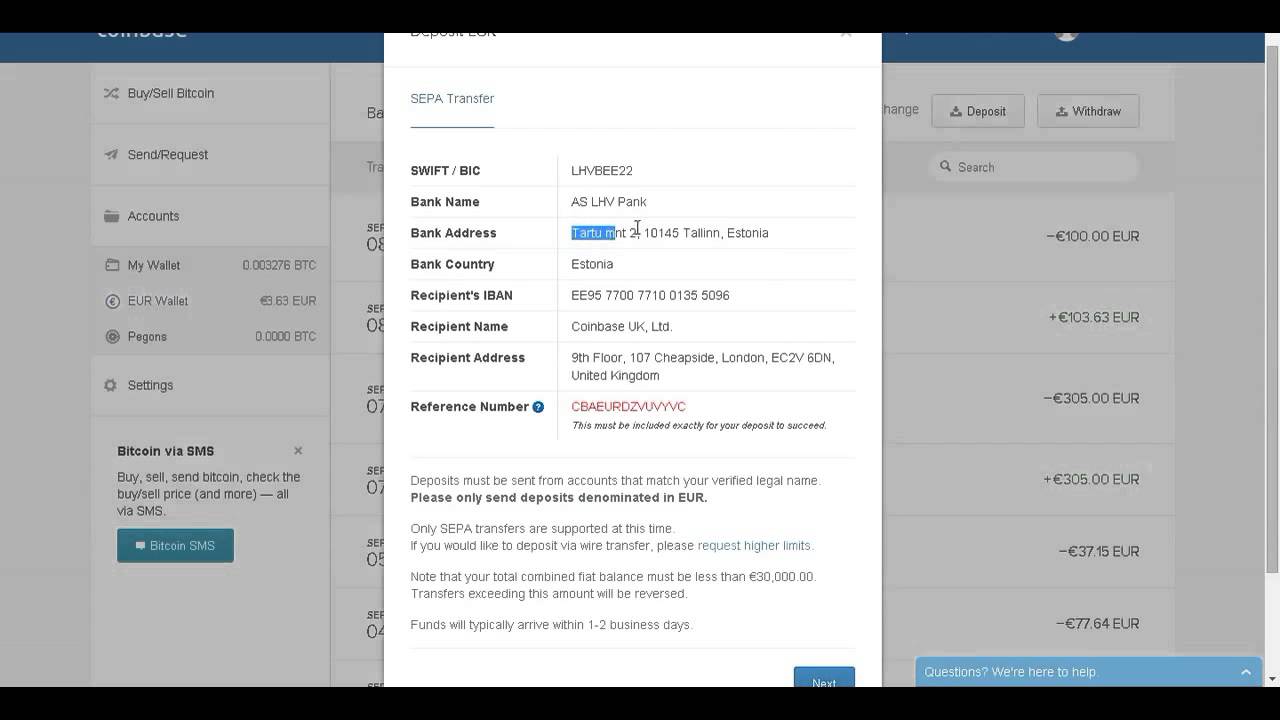Viewport: 1280px width, 720px height.
Task: Click the Withdraw button
Action: (x=1088, y=111)
